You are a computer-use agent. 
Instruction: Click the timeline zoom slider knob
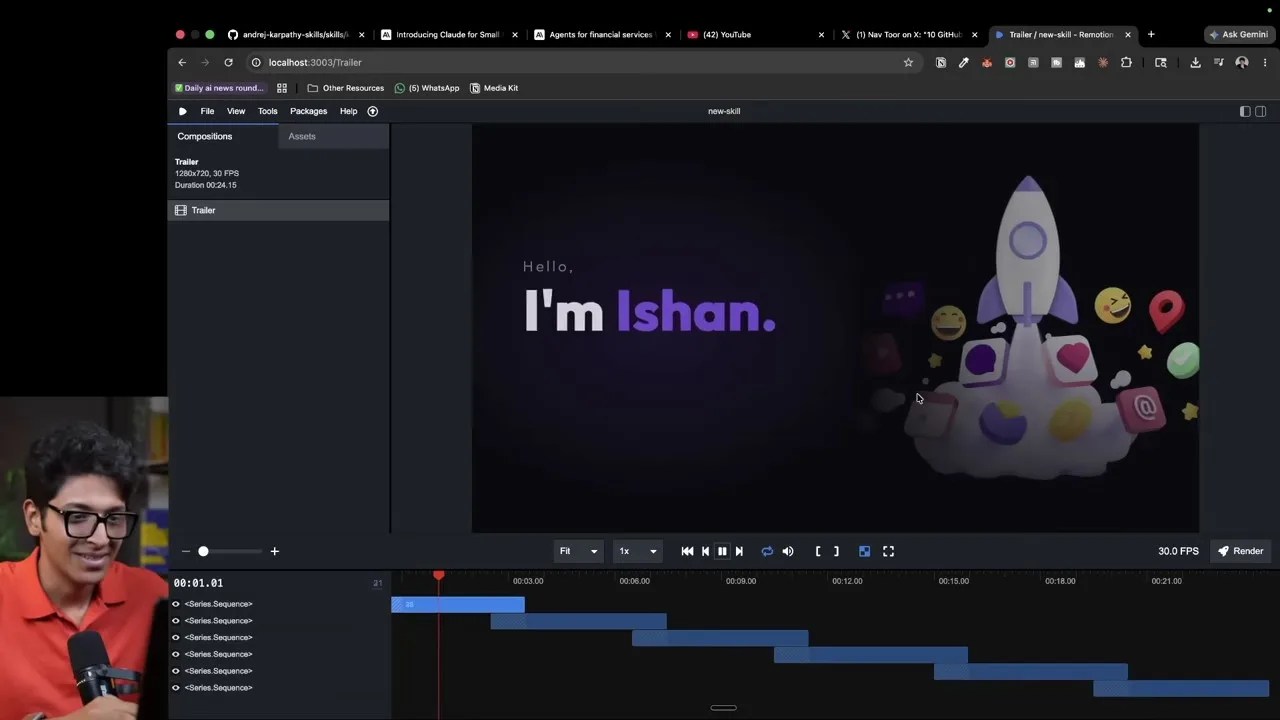click(203, 551)
